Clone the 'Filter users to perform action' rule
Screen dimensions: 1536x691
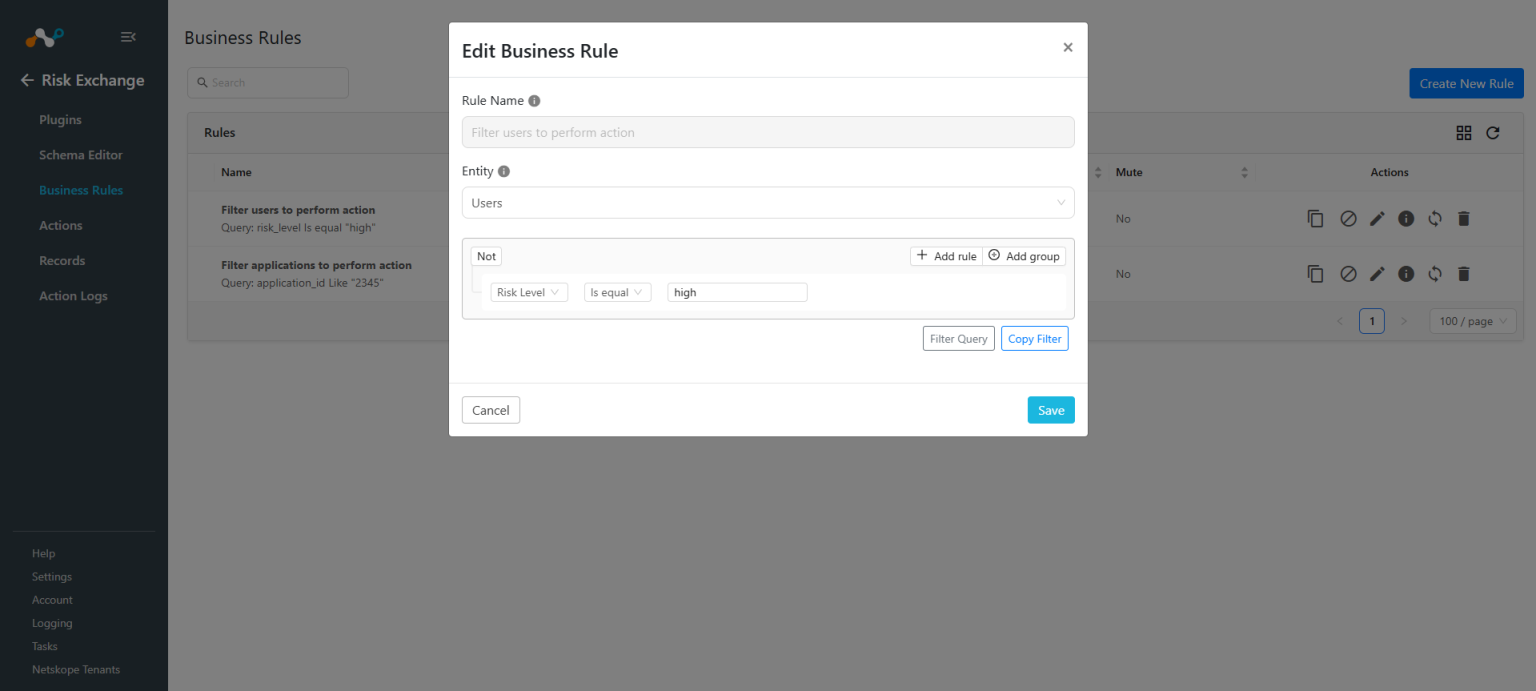pos(1316,218)
